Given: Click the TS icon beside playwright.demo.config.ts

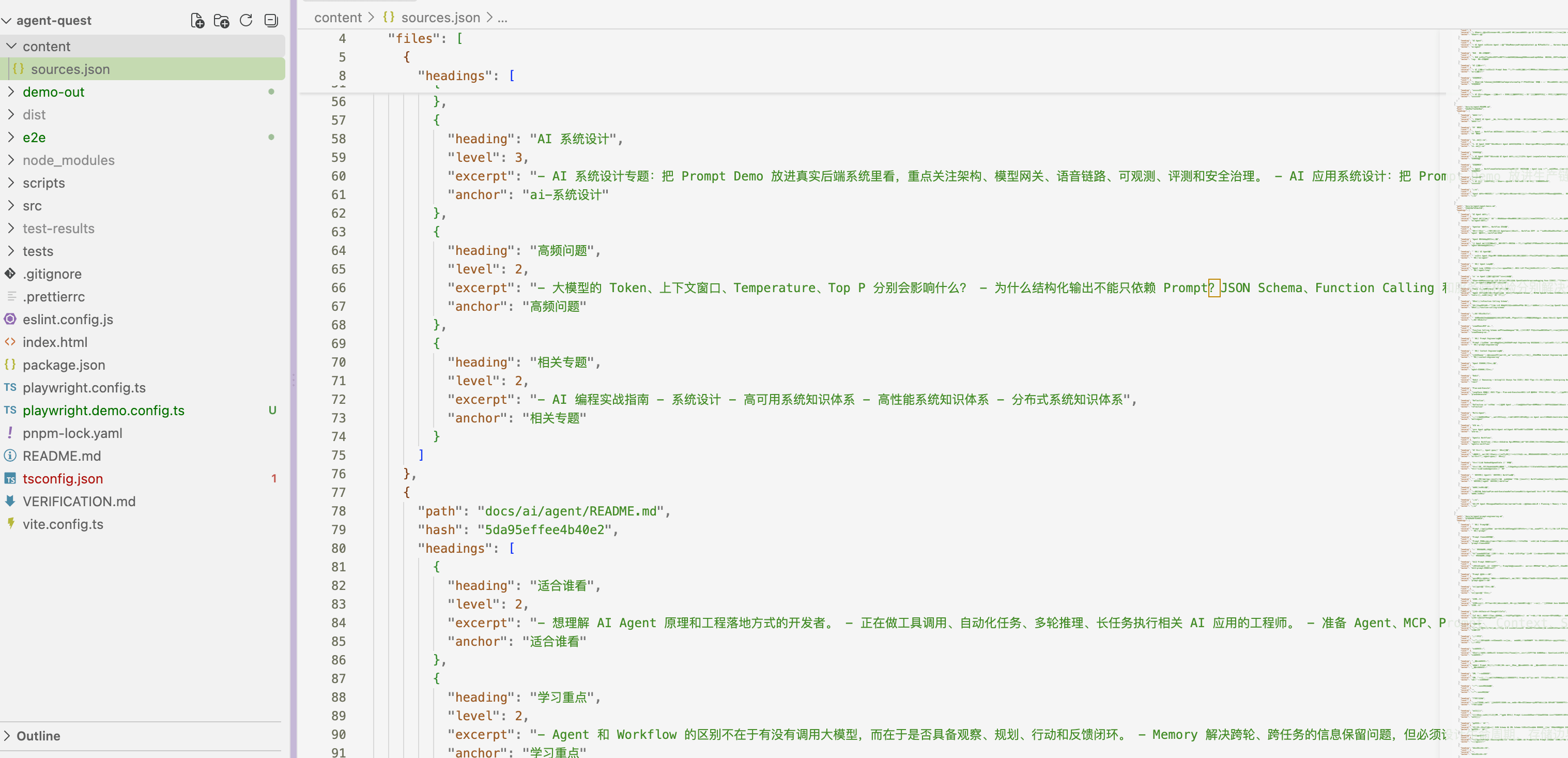Looking at the screenshot, I should 10,410.
